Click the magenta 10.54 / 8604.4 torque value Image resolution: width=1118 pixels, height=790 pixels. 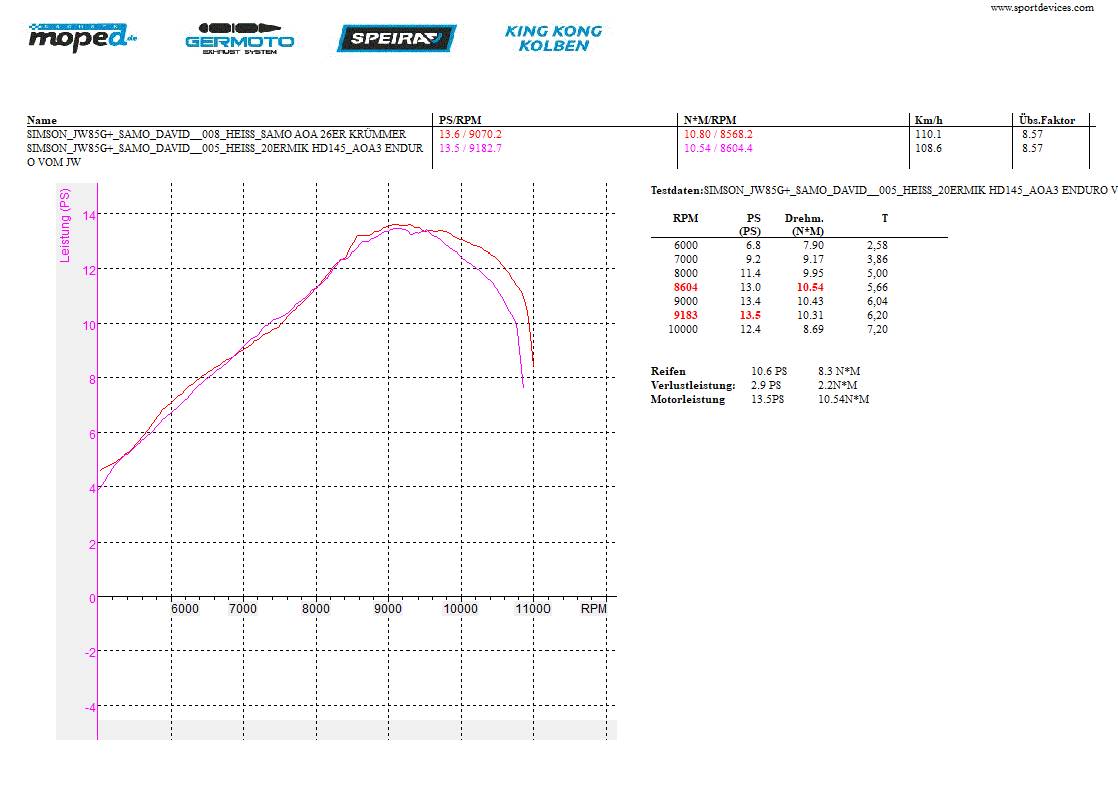[718, 148]
